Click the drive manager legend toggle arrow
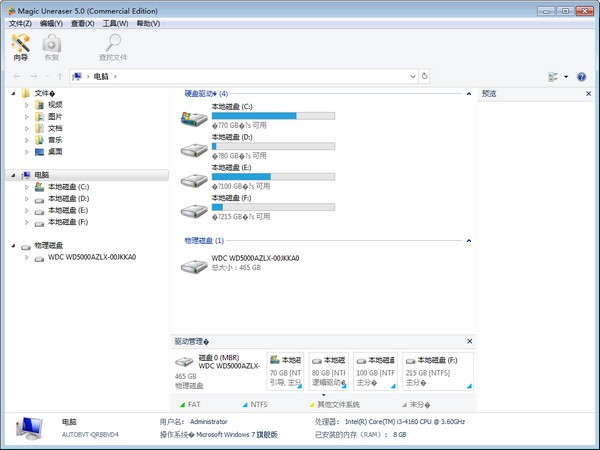 [x=323, y=395]
